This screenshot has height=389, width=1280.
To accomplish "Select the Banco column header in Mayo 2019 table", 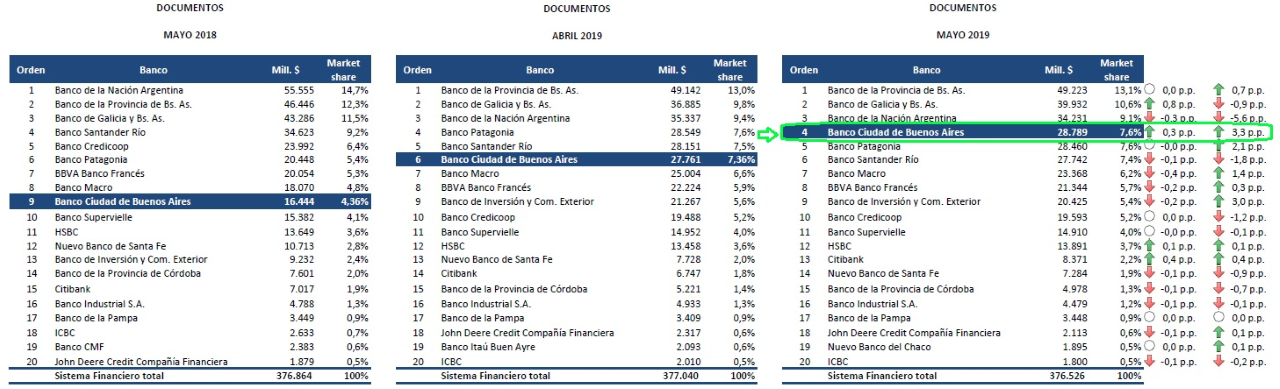I will [x=926, y=70].
